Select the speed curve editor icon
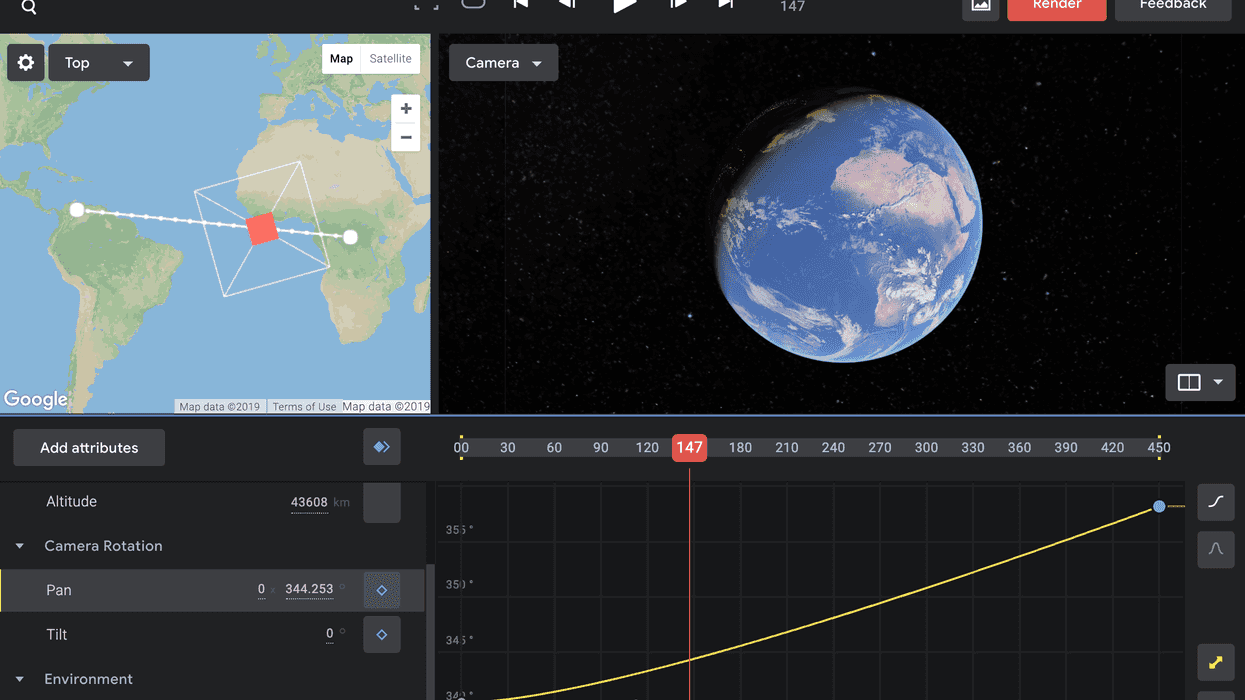Screen dimensions: 1245x700 point(1216,549)
